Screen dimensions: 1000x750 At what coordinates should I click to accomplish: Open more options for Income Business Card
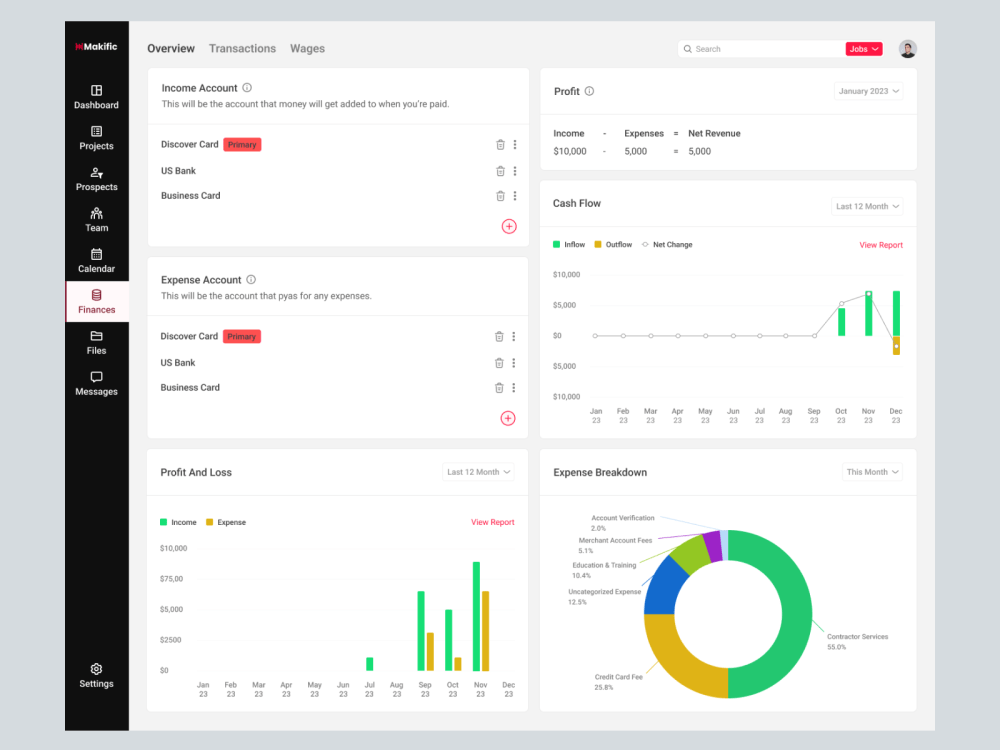pyautogui.click(x=515, y=196)
